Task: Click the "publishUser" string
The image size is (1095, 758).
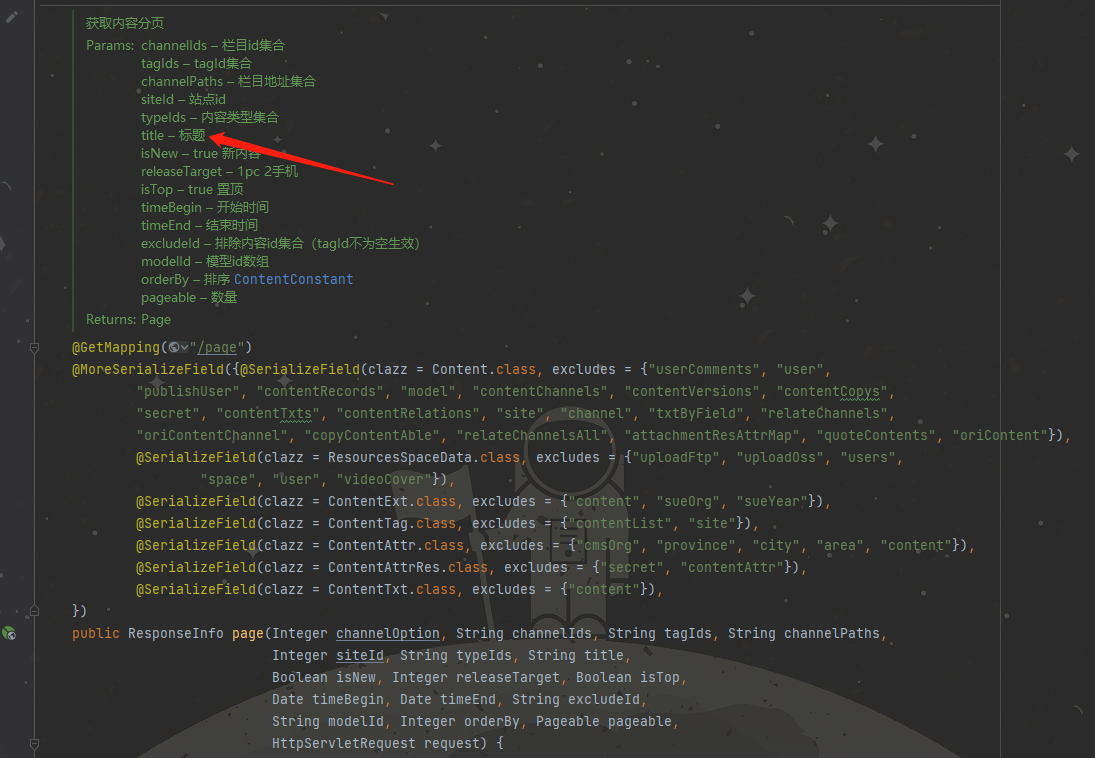Action: [x=189, y=391]
